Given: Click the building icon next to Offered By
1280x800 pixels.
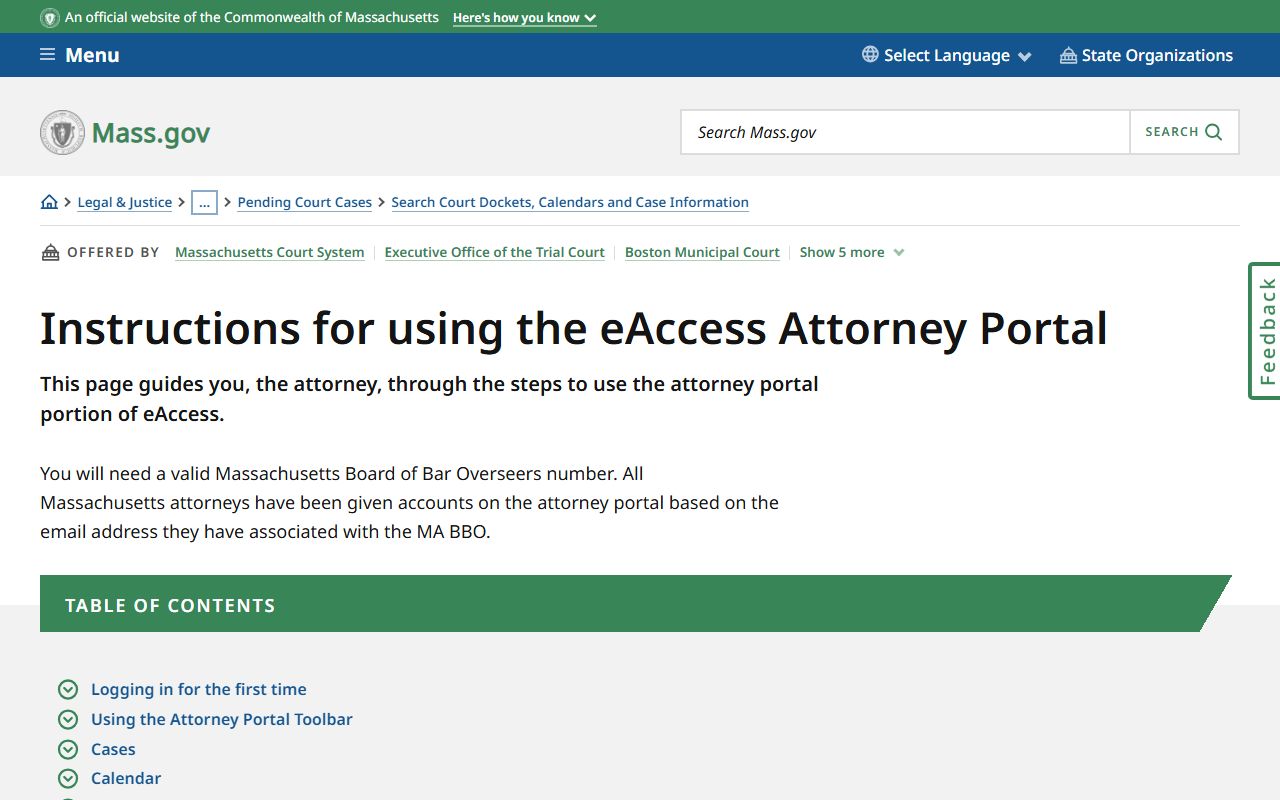Looking at the screenshot, I should (50, 252).
